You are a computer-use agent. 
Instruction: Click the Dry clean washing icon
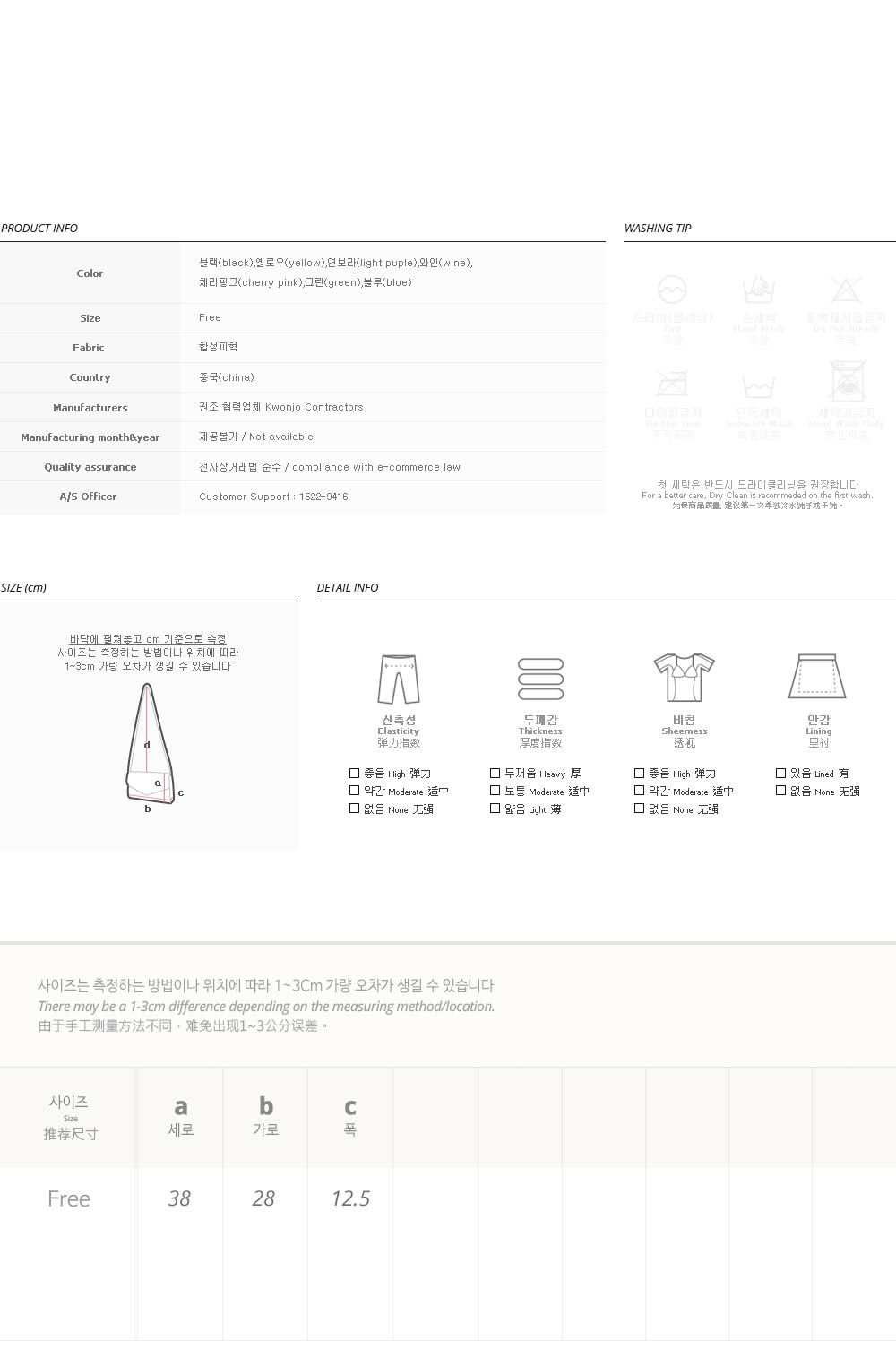pos(672,290)
